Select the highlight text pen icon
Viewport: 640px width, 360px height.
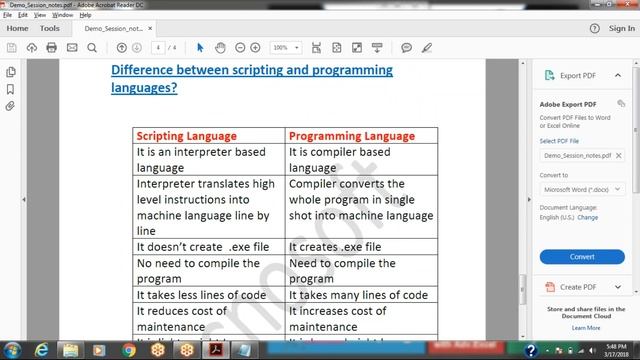tap(427, 48)
